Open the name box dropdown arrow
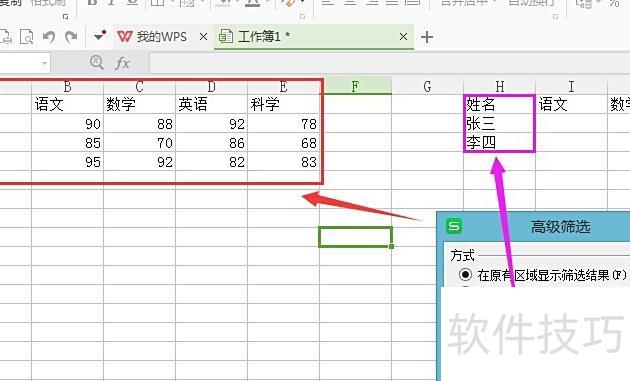 [44, 64]
